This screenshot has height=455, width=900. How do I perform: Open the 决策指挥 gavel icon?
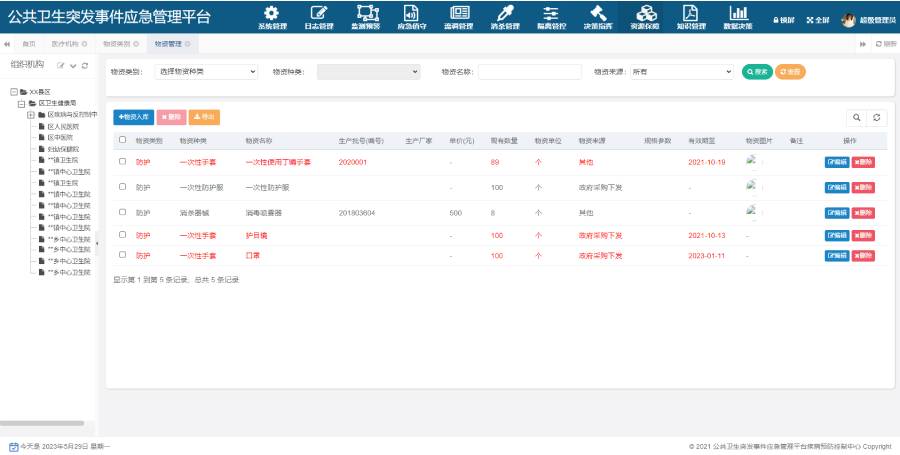point(598,13)
